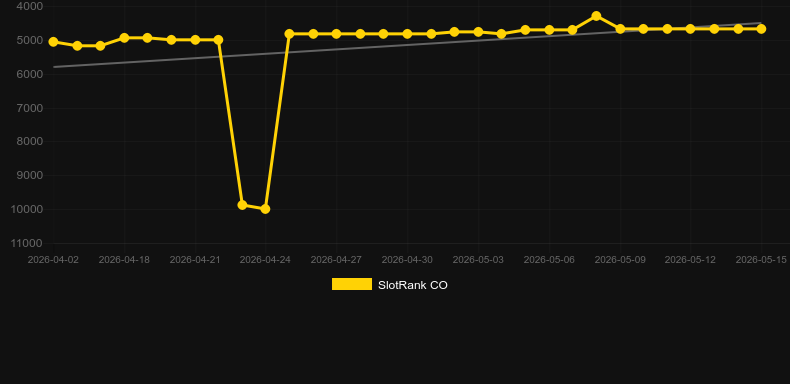This screenshot has height=384, width=790.
Task: Select the data point above 2026-04-30
Action: (x=407, y=34)
